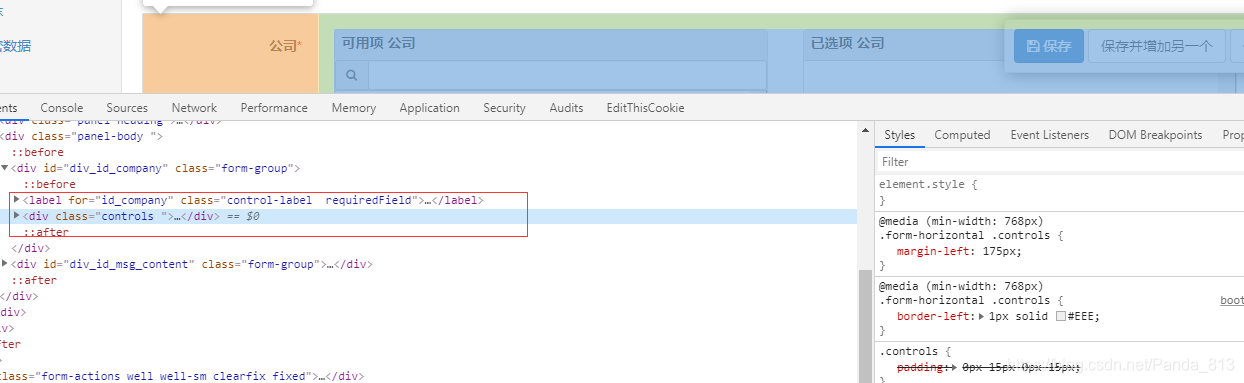Collapse the div_id_company node
The height and width of the screenshot is (383, 1244).
(x=4, y=168)
